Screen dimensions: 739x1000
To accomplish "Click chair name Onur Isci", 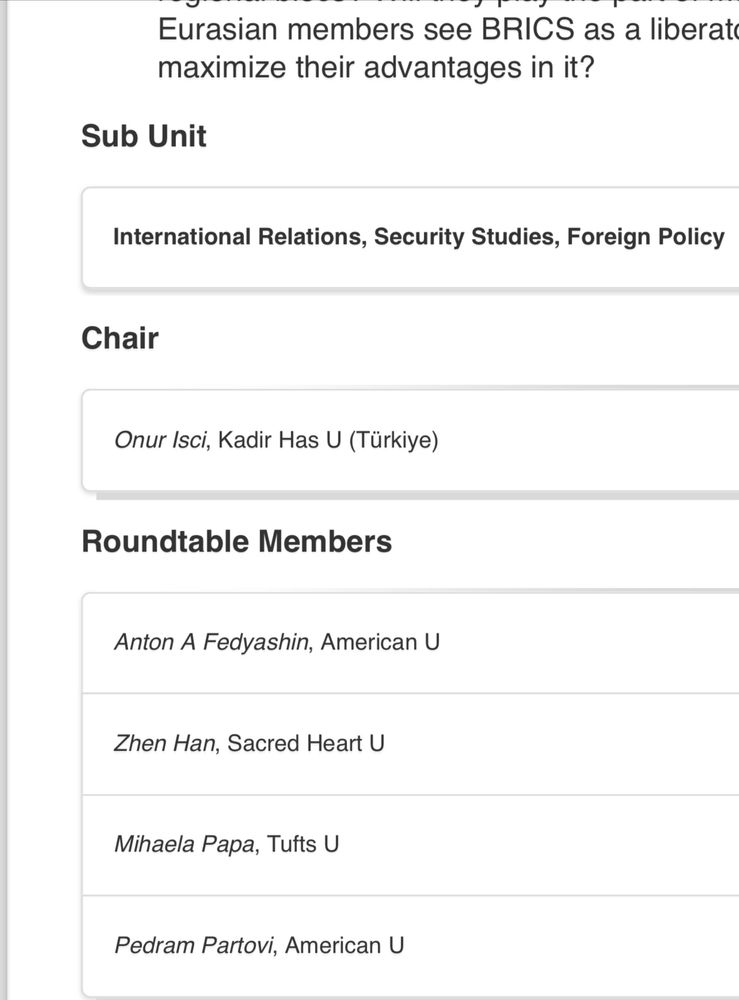I will click(161, 440).
